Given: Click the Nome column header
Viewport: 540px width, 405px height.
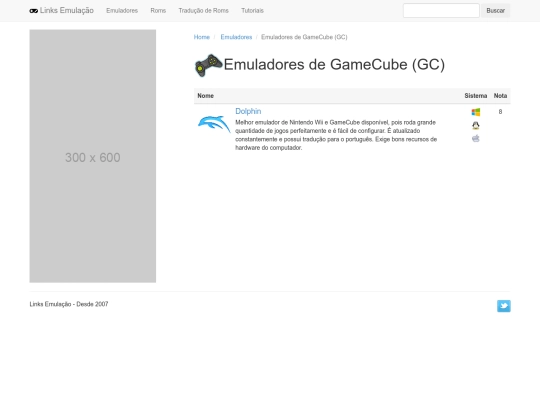Looking at the screenshot, I should (x=206, y=96).
